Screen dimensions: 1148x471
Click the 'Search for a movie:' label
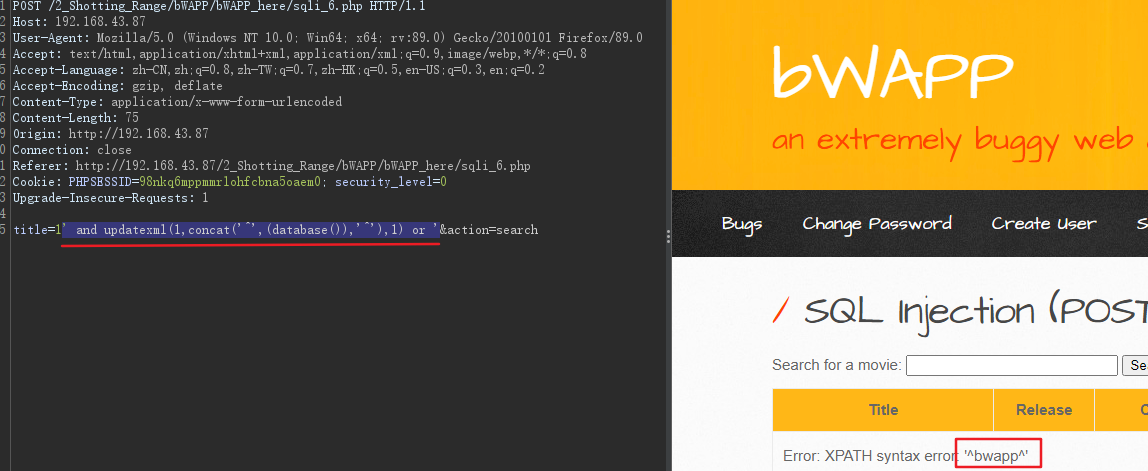837,365
